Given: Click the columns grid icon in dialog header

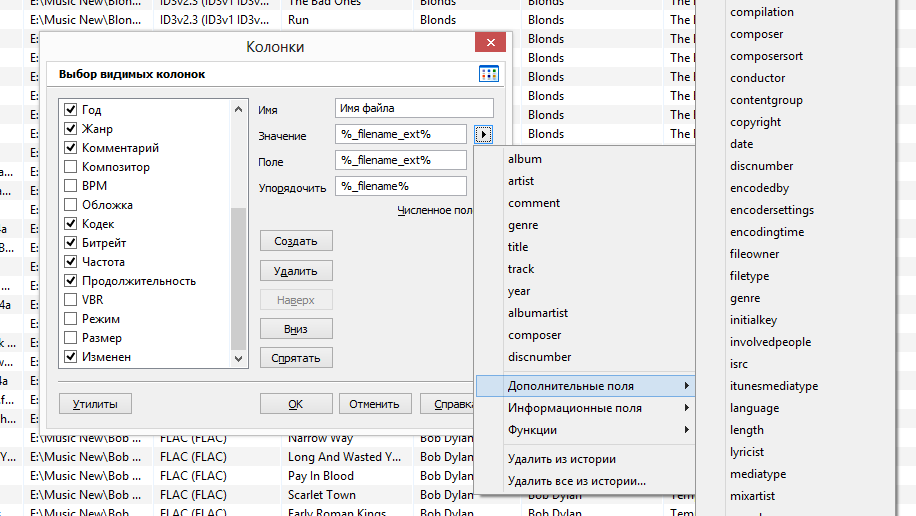Looking at the screenshot, I should (489, 74).
